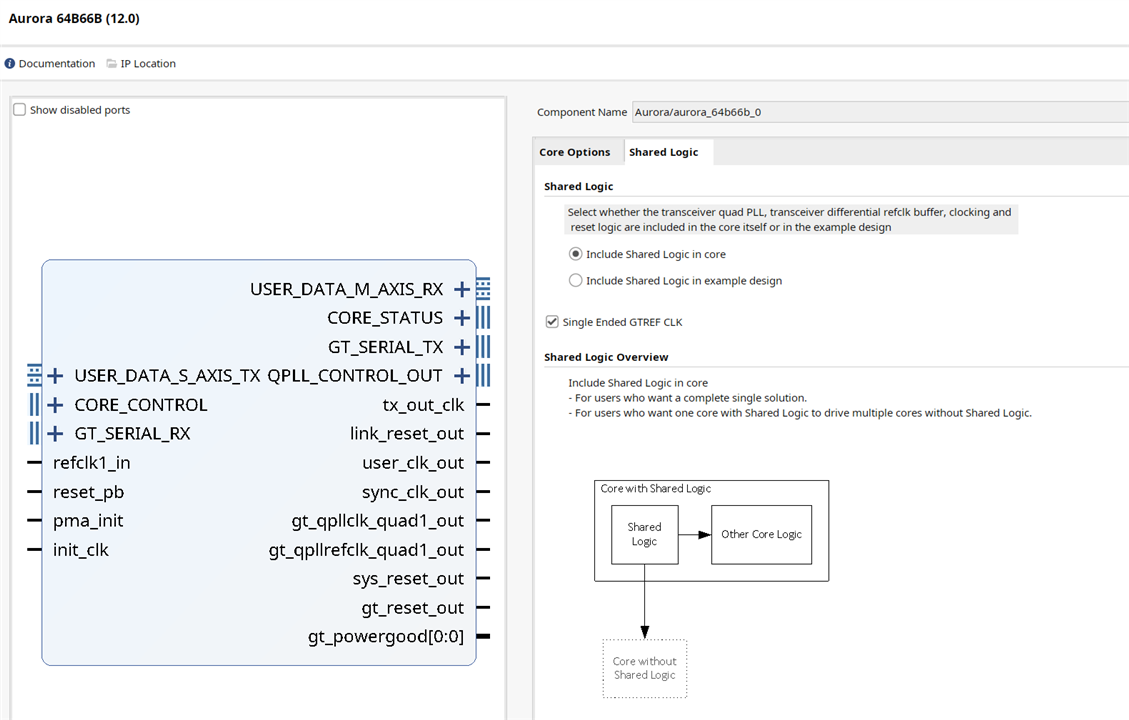
Task: Select the gt_qpllclk_quad1_out port label
Action: click(x=378, y=521)
